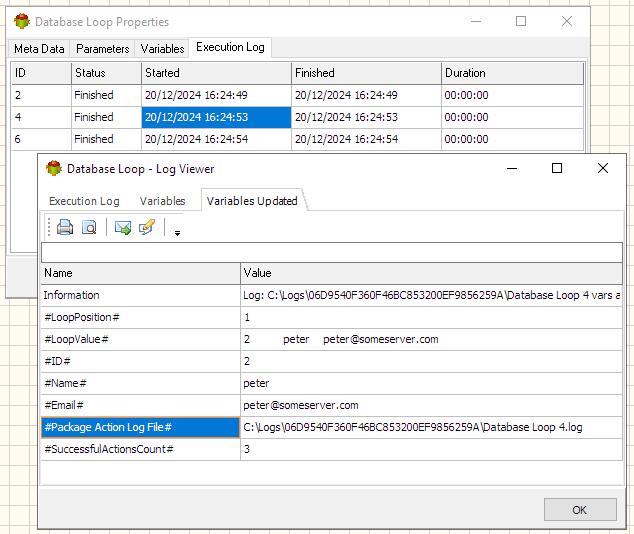Sort by Started column header
Image resolution: width=634 pixels, height=534 pixels.
click(216, 73)
